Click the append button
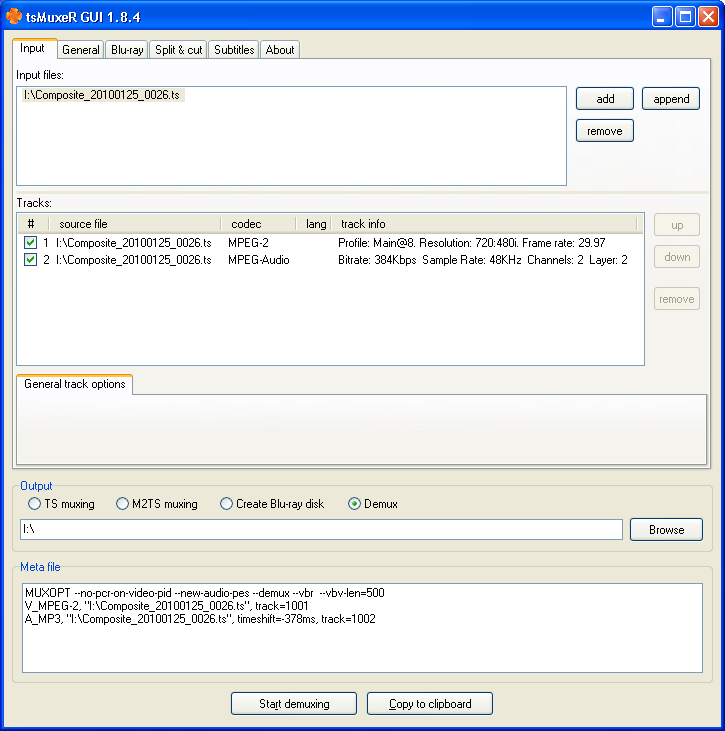The image size is (725, 731). coord(671,99)
